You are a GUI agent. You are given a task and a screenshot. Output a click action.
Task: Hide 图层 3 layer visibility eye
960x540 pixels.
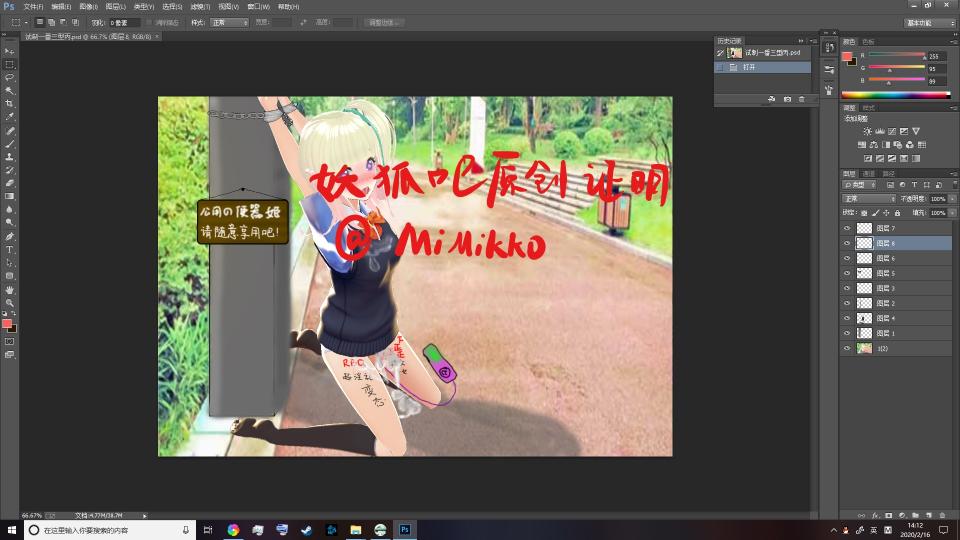[847, 288]
